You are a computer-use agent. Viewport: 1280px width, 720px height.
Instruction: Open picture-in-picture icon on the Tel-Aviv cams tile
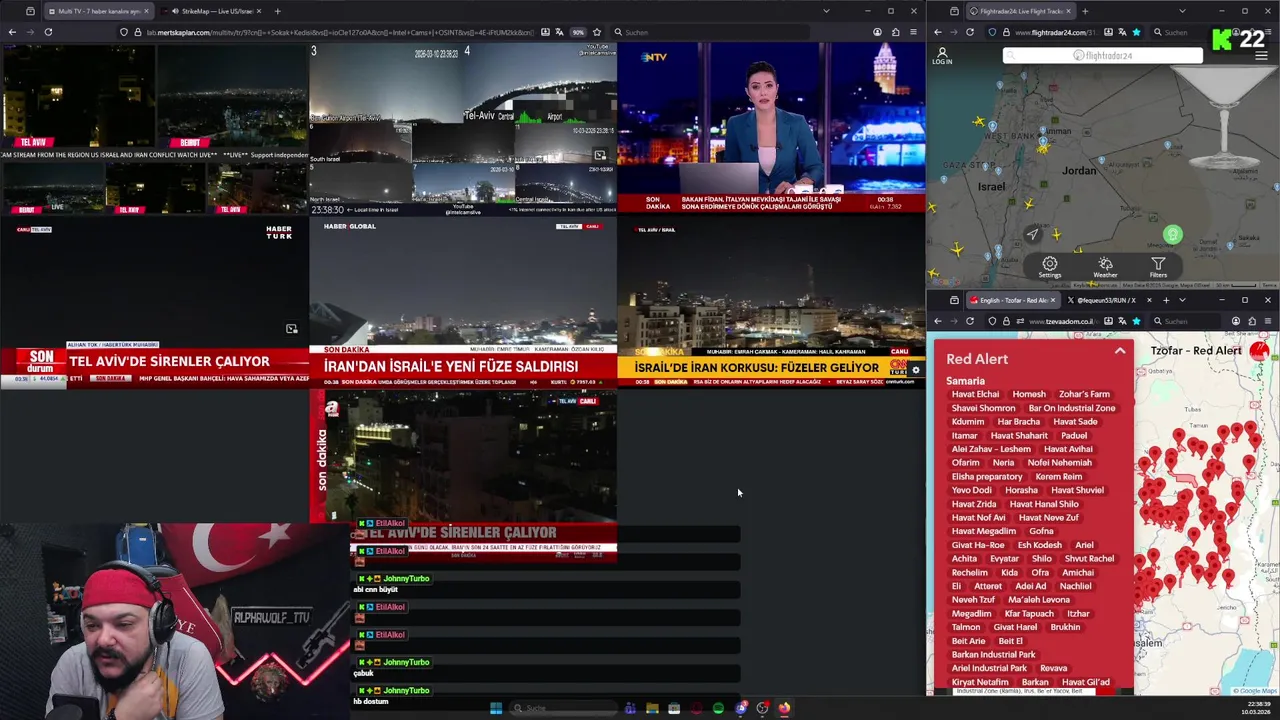tap(600, 155)
